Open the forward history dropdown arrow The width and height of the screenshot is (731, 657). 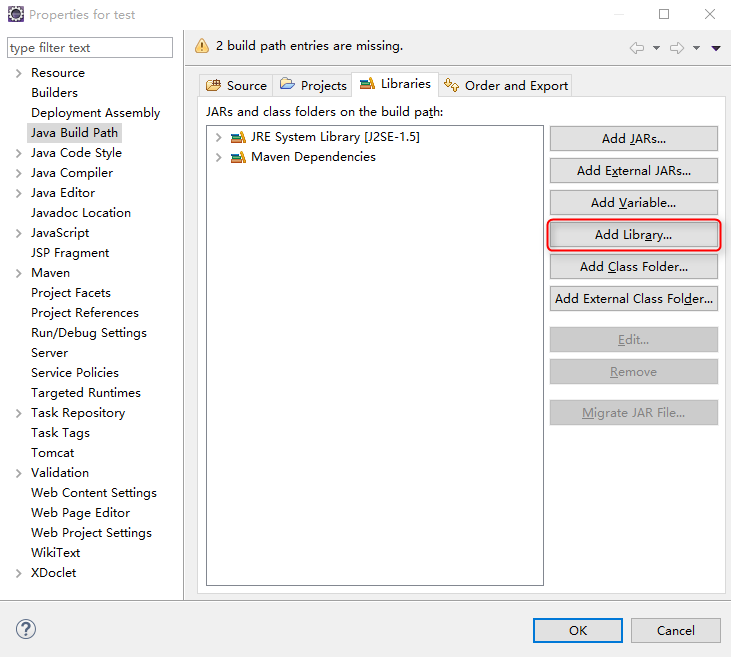pos(697,48)
